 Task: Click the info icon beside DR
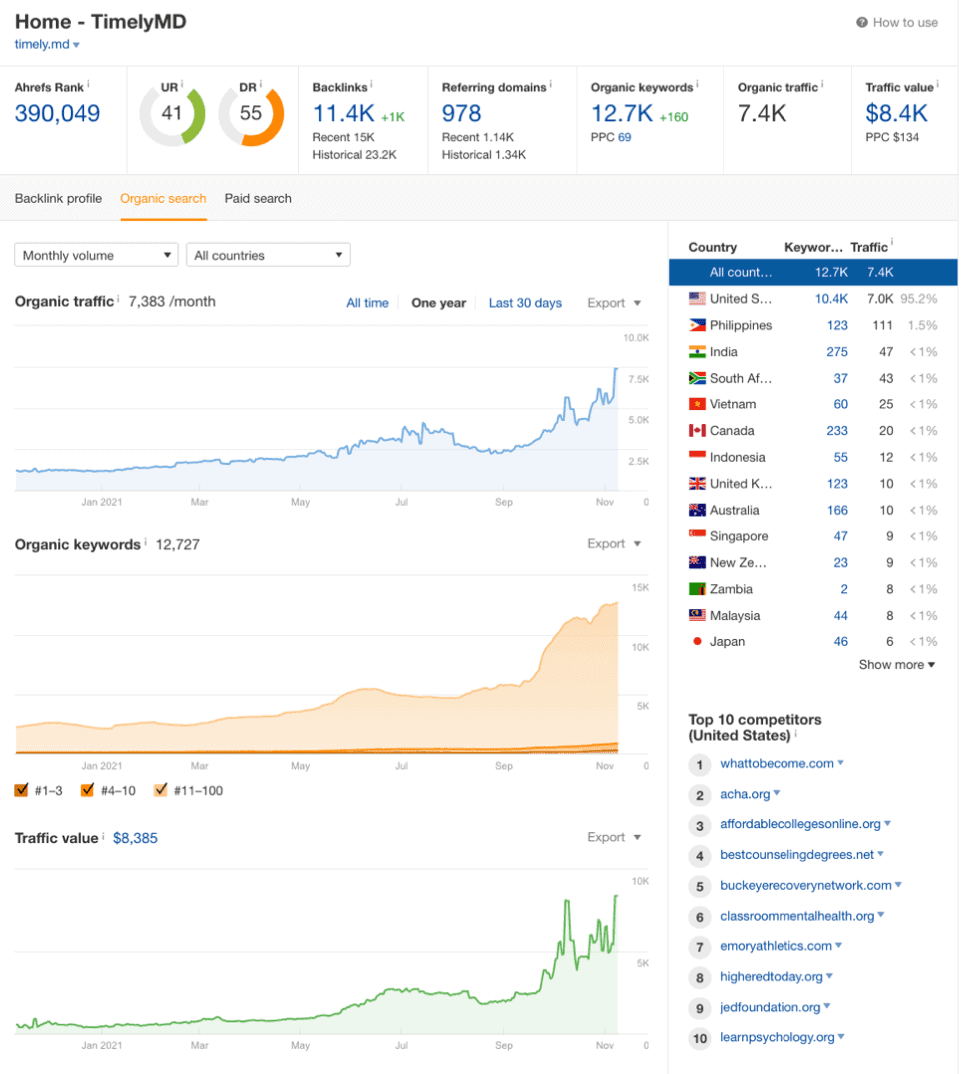pos(261,84)
